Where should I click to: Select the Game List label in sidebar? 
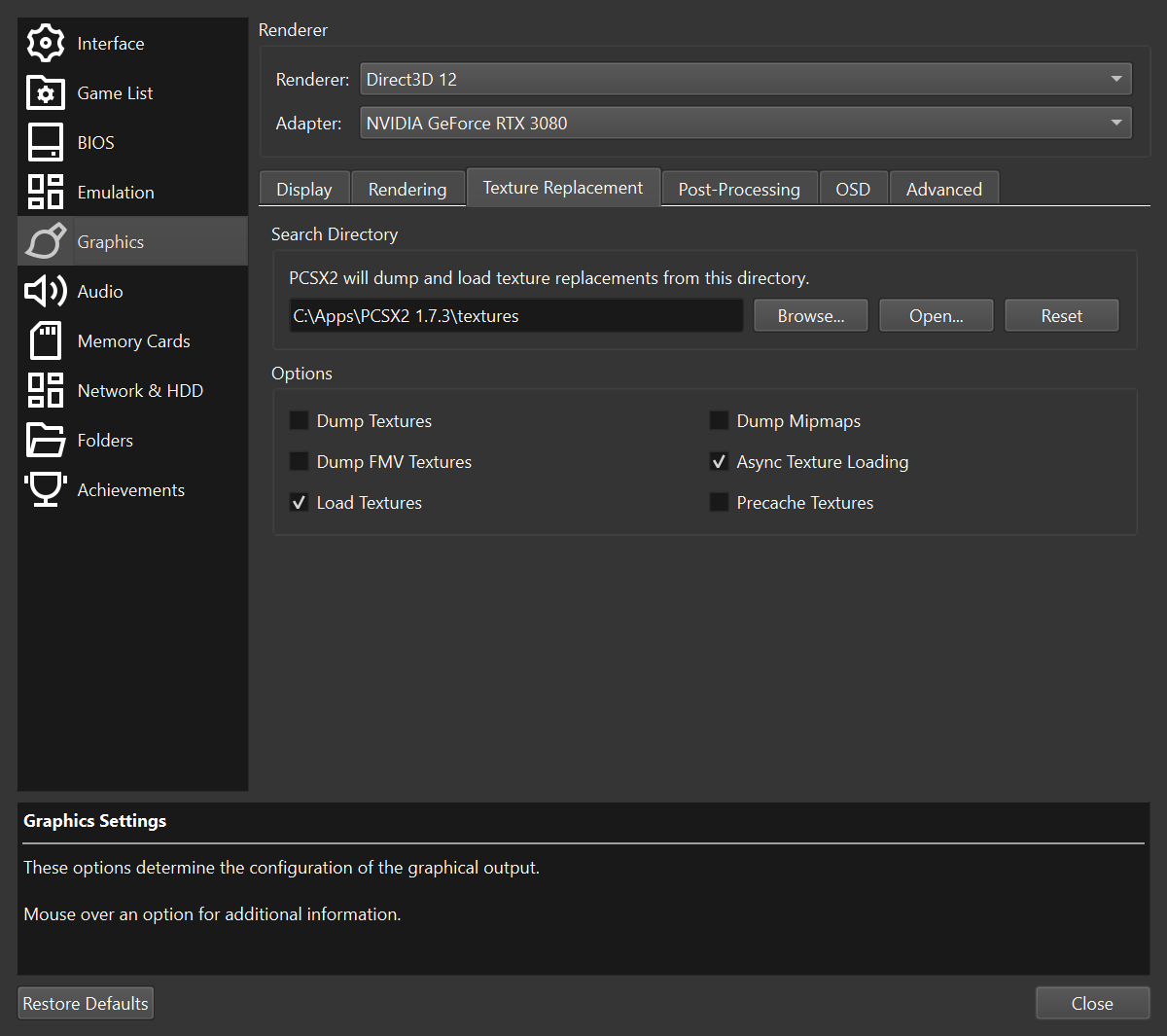[115, 92]
